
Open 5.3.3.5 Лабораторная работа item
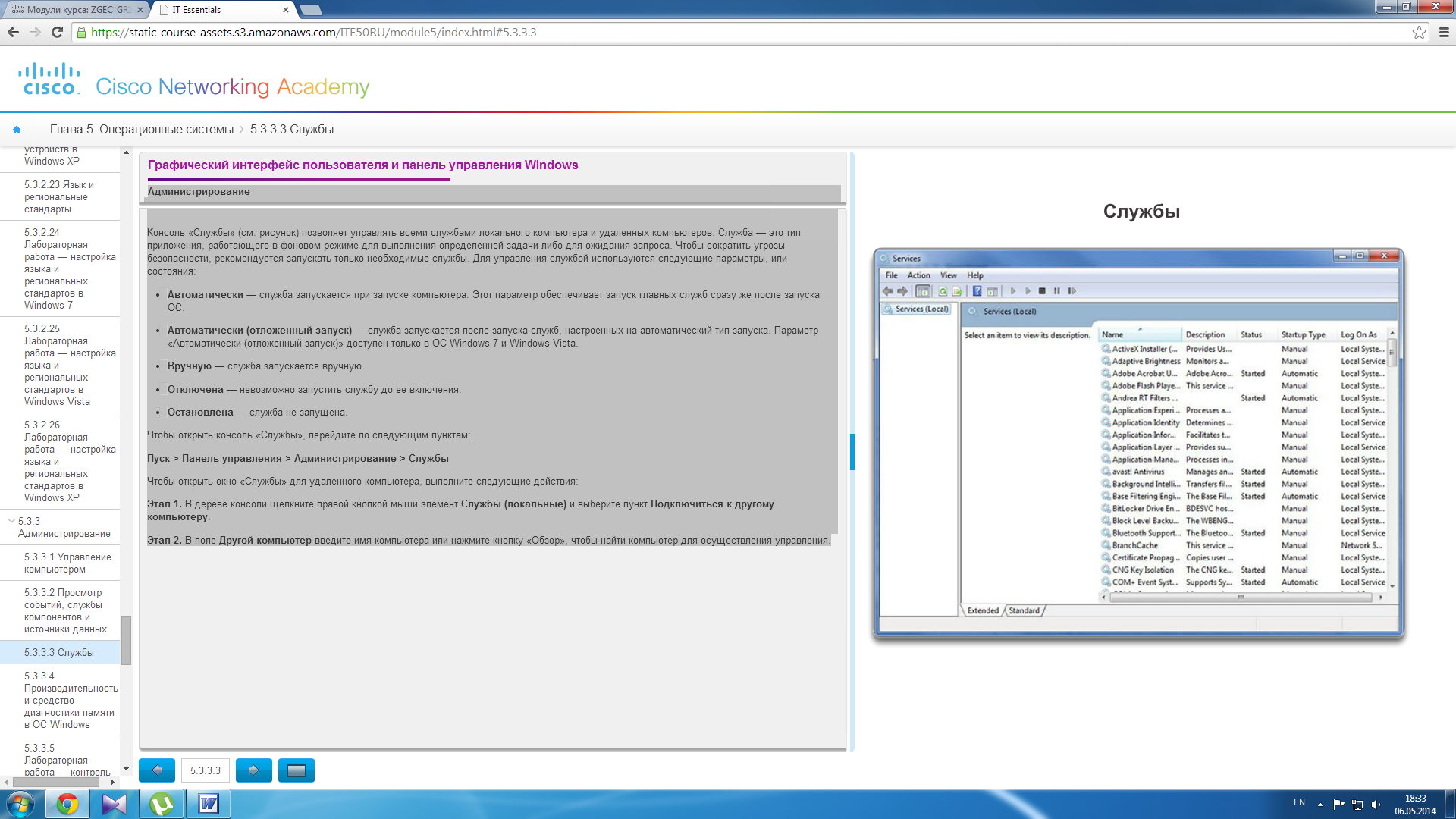60,760
